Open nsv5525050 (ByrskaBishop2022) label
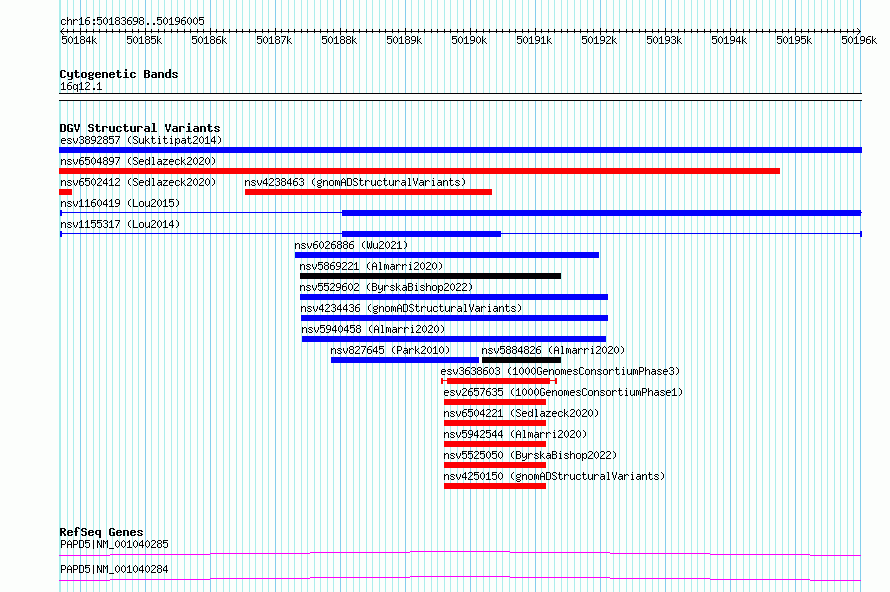Viewport: 890px width, 592px height. pyautogui.click(x=530, y=455)
